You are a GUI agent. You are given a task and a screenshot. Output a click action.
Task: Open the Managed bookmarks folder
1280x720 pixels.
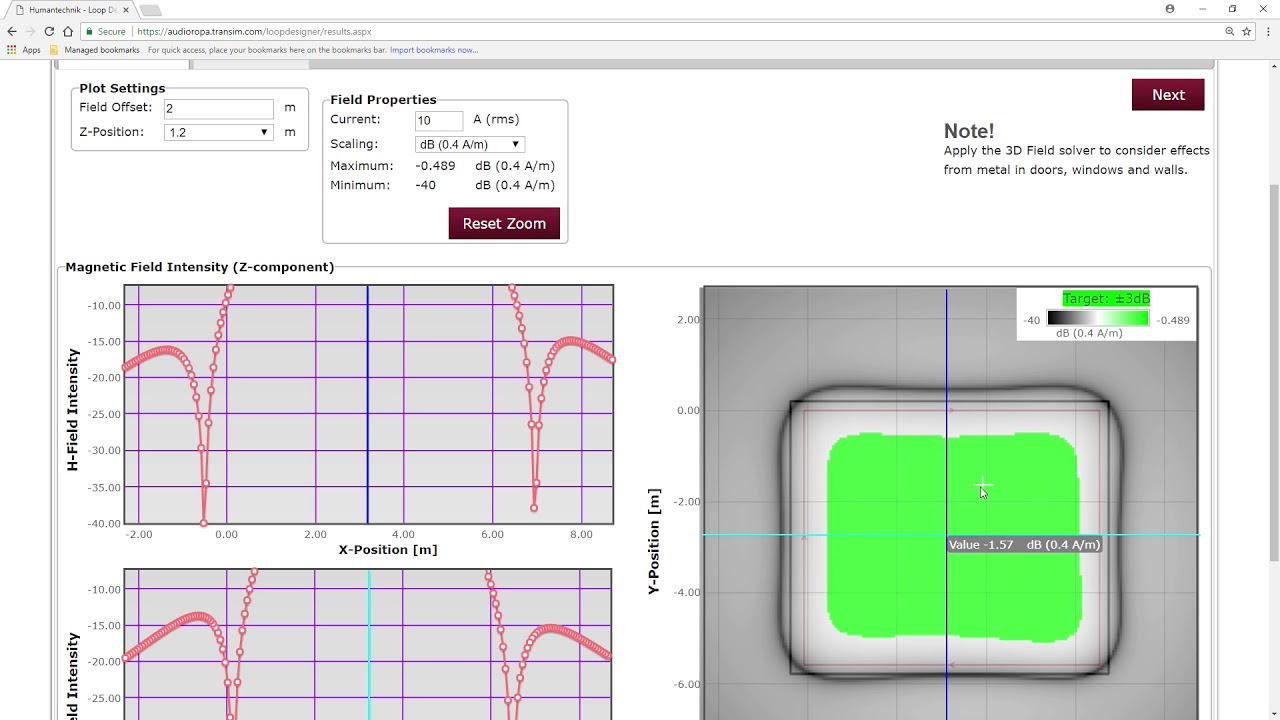[94, 50]
